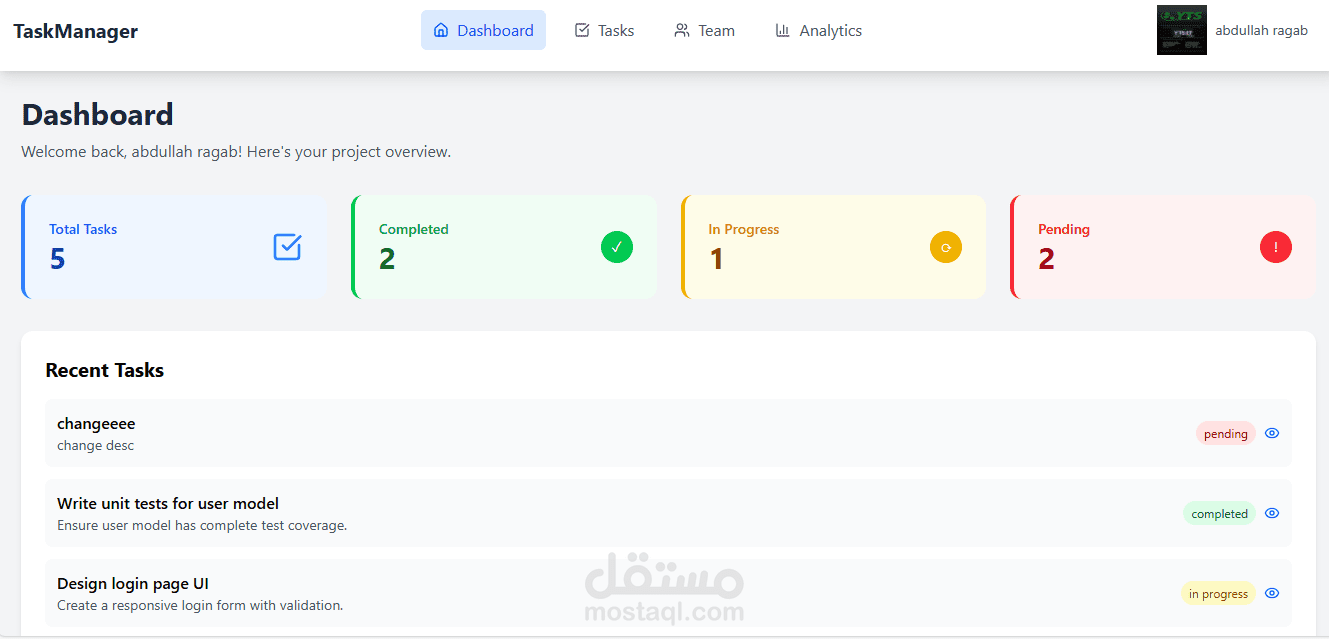Click the yellow clock icon on In Progress card
Viewport: 1329px width, 639px height.
(945, 246)
